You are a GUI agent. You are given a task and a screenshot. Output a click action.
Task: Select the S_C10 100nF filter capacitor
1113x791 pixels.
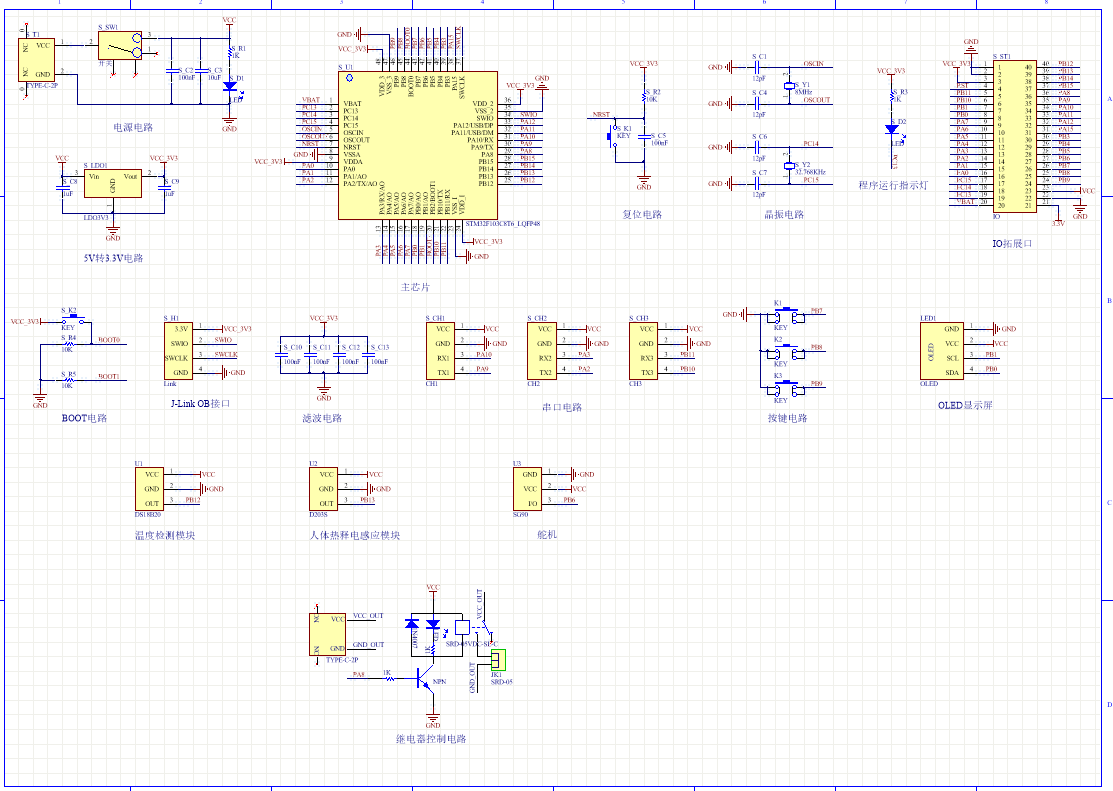click(280, 354)
